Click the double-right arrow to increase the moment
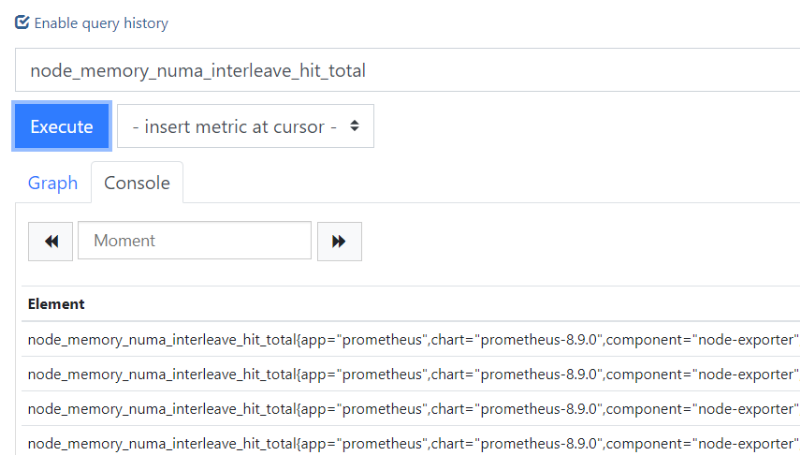This screenshot has height=455, width=800. (339, 241)
